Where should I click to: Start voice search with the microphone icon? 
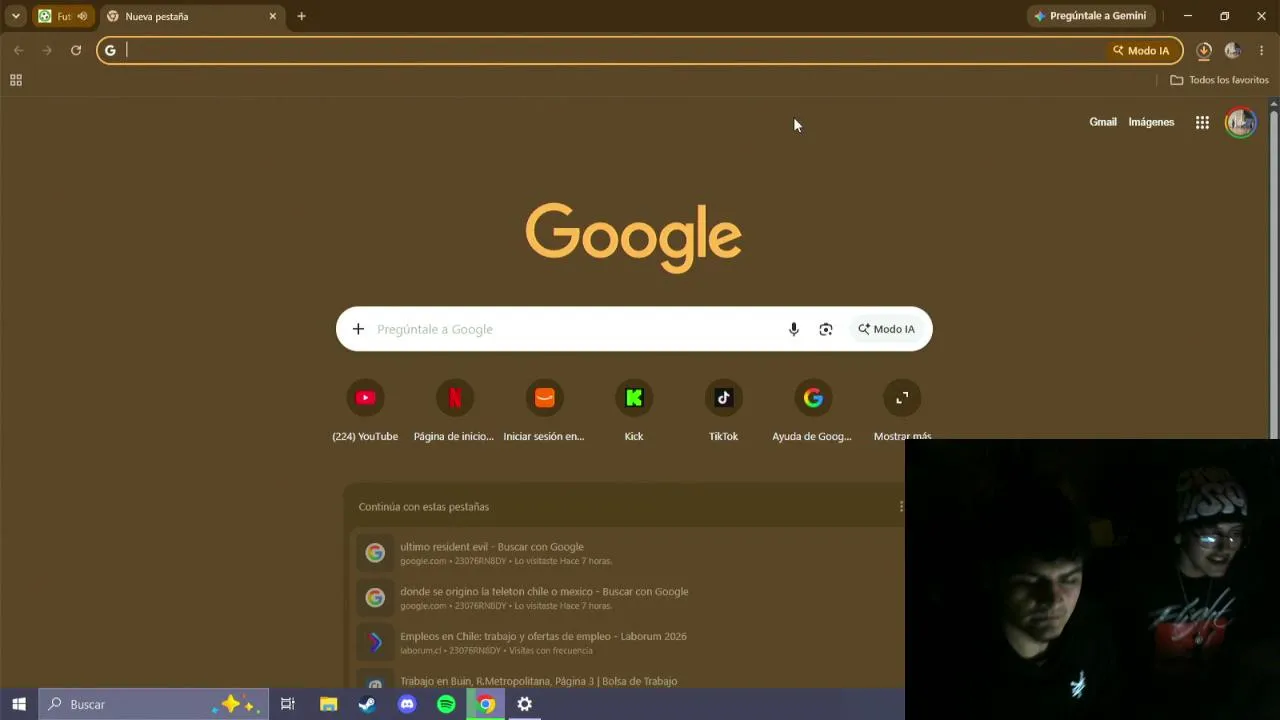click(x=794, y=329)
